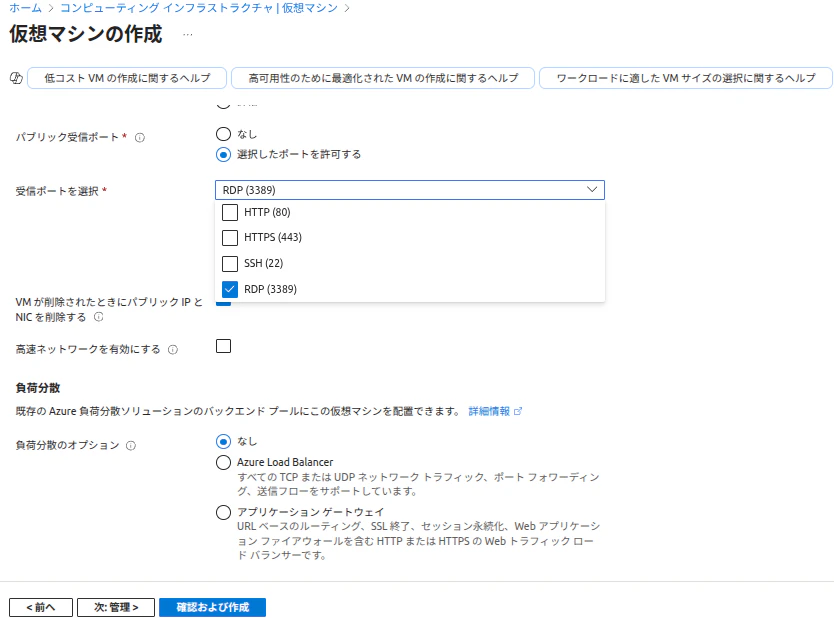
Task: Click the パブリック受信ポート field label
Action: [x=67, y=137]
